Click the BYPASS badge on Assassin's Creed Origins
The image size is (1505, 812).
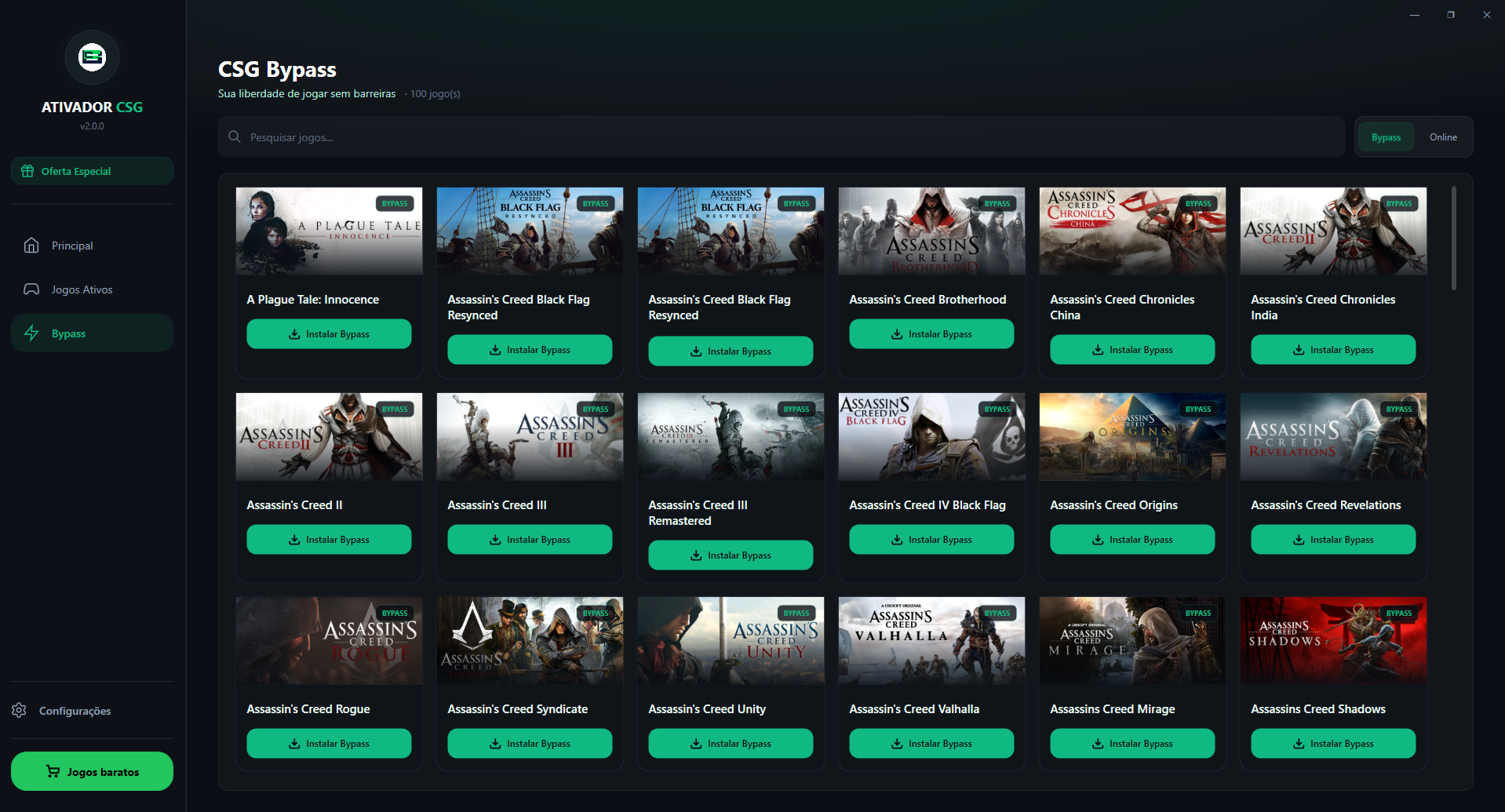(1198, 409)
